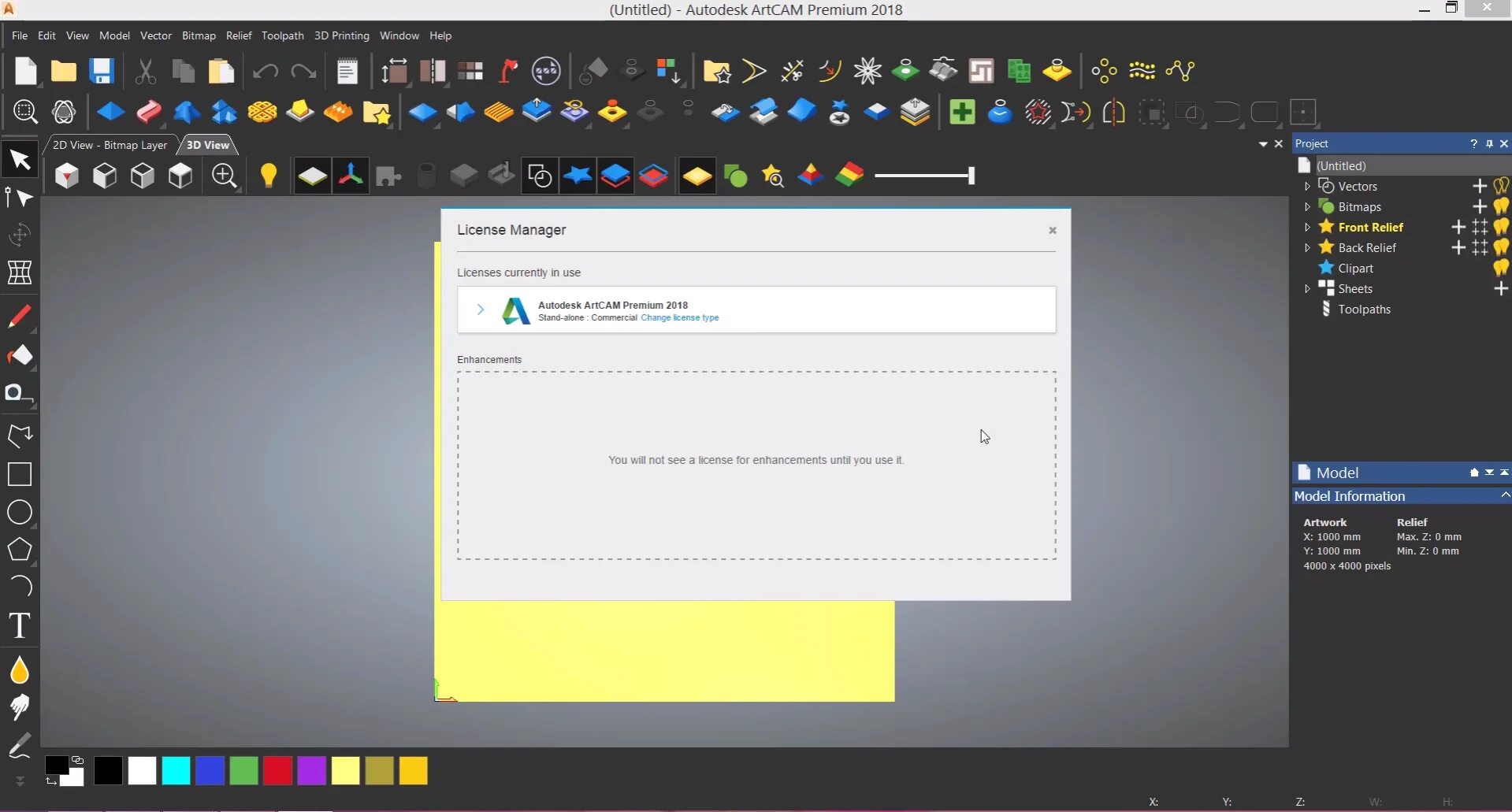Click the green plus Add Relief icon

(962, 112)
